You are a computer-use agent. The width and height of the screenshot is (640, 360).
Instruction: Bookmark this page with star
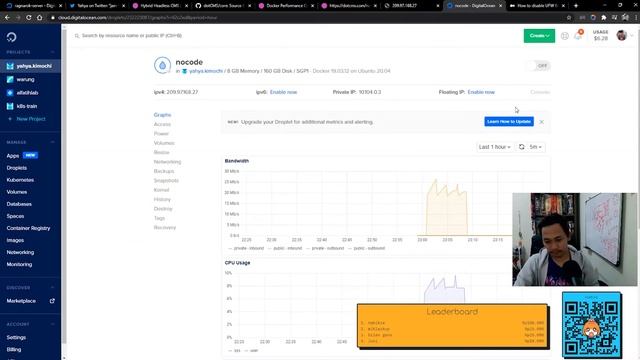click(x=569, y=18)
